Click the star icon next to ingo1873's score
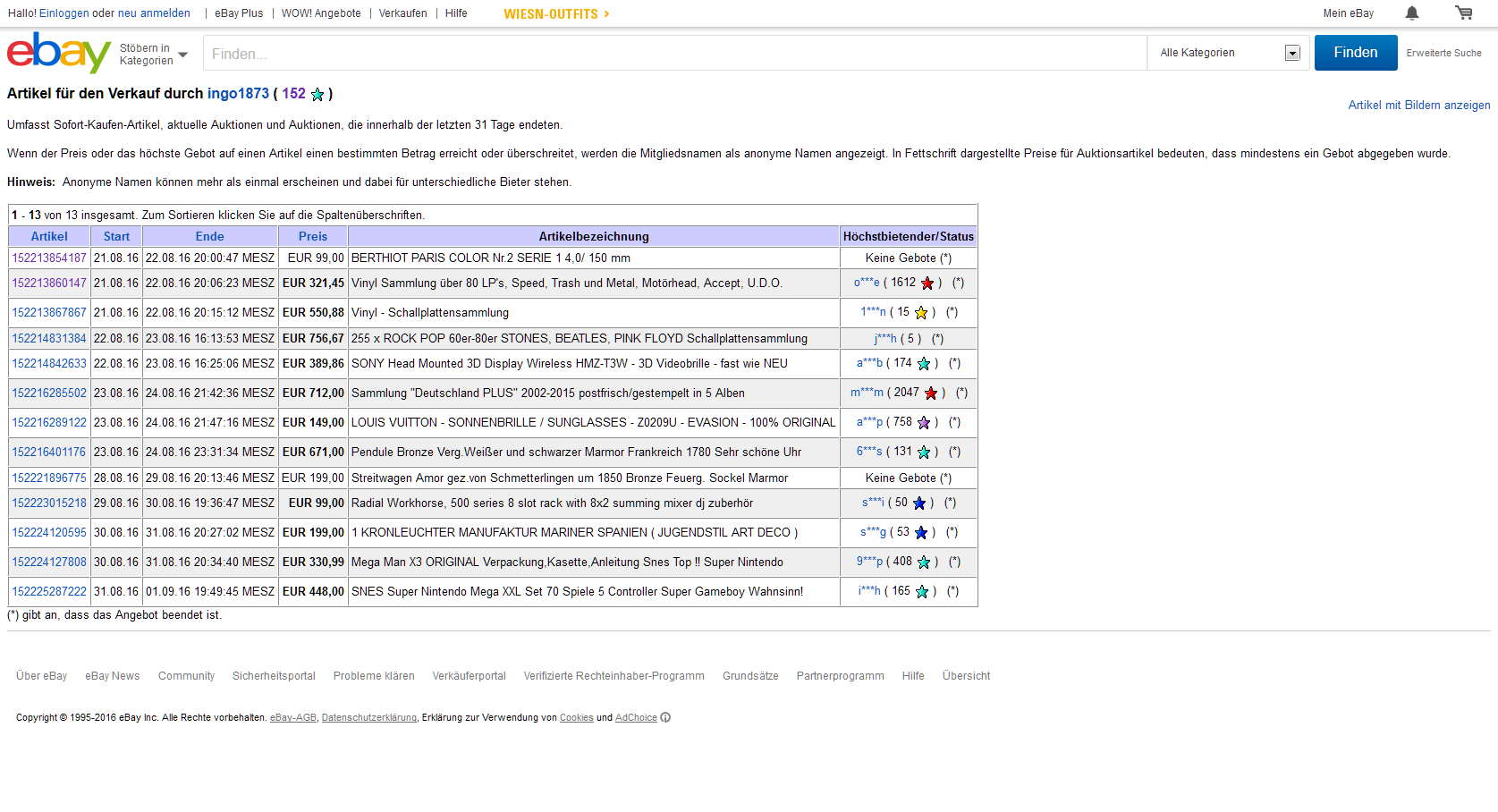The image size is (1498, 812). pyautogui.click(x=317, y=95)
